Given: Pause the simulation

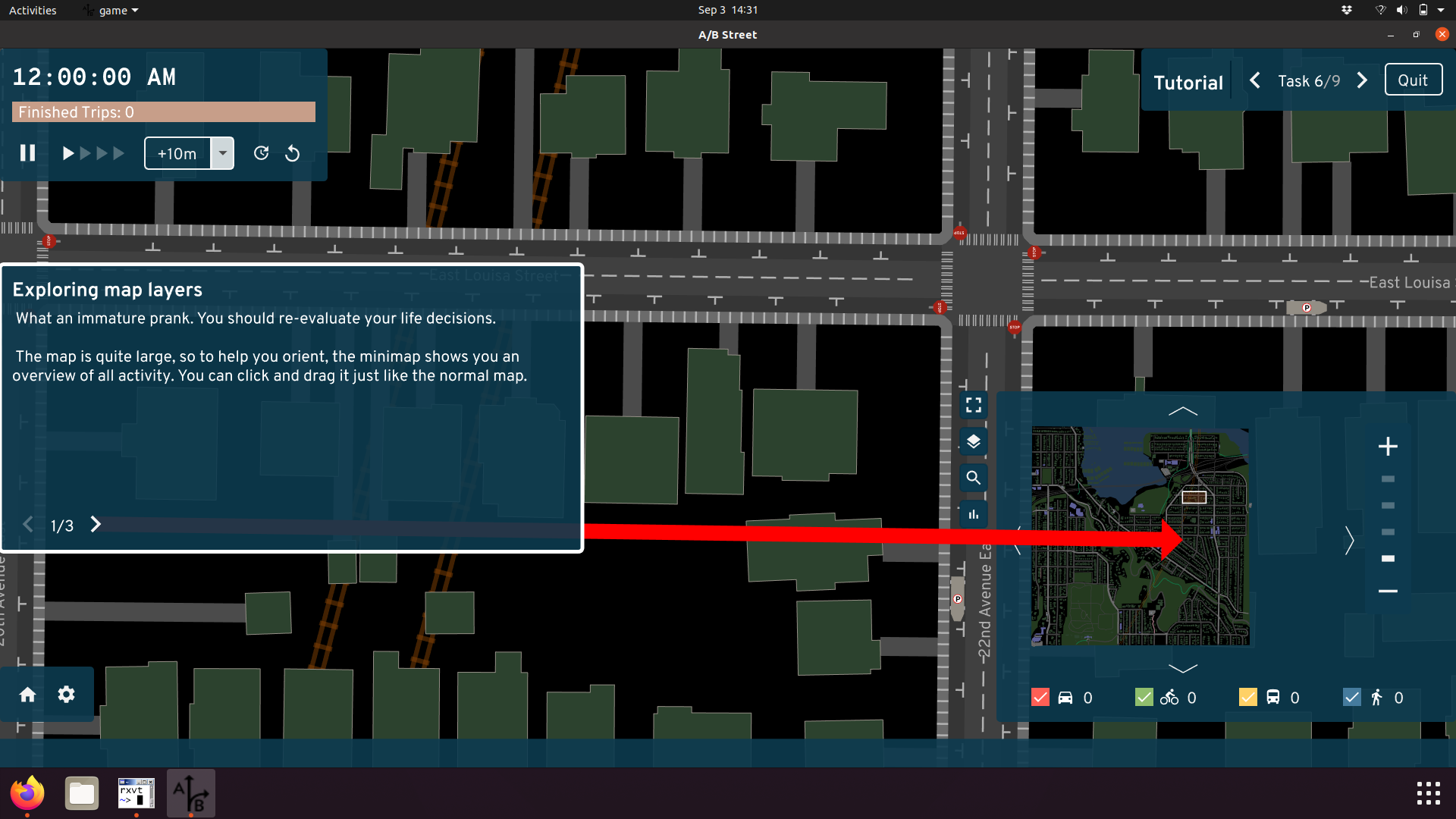Looking at the screenshot, I should point(27,153).
